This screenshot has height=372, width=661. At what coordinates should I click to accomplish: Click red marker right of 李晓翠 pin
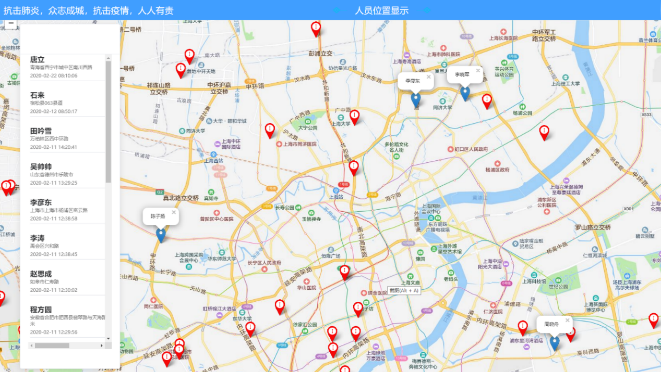click(x=487, y=102)
